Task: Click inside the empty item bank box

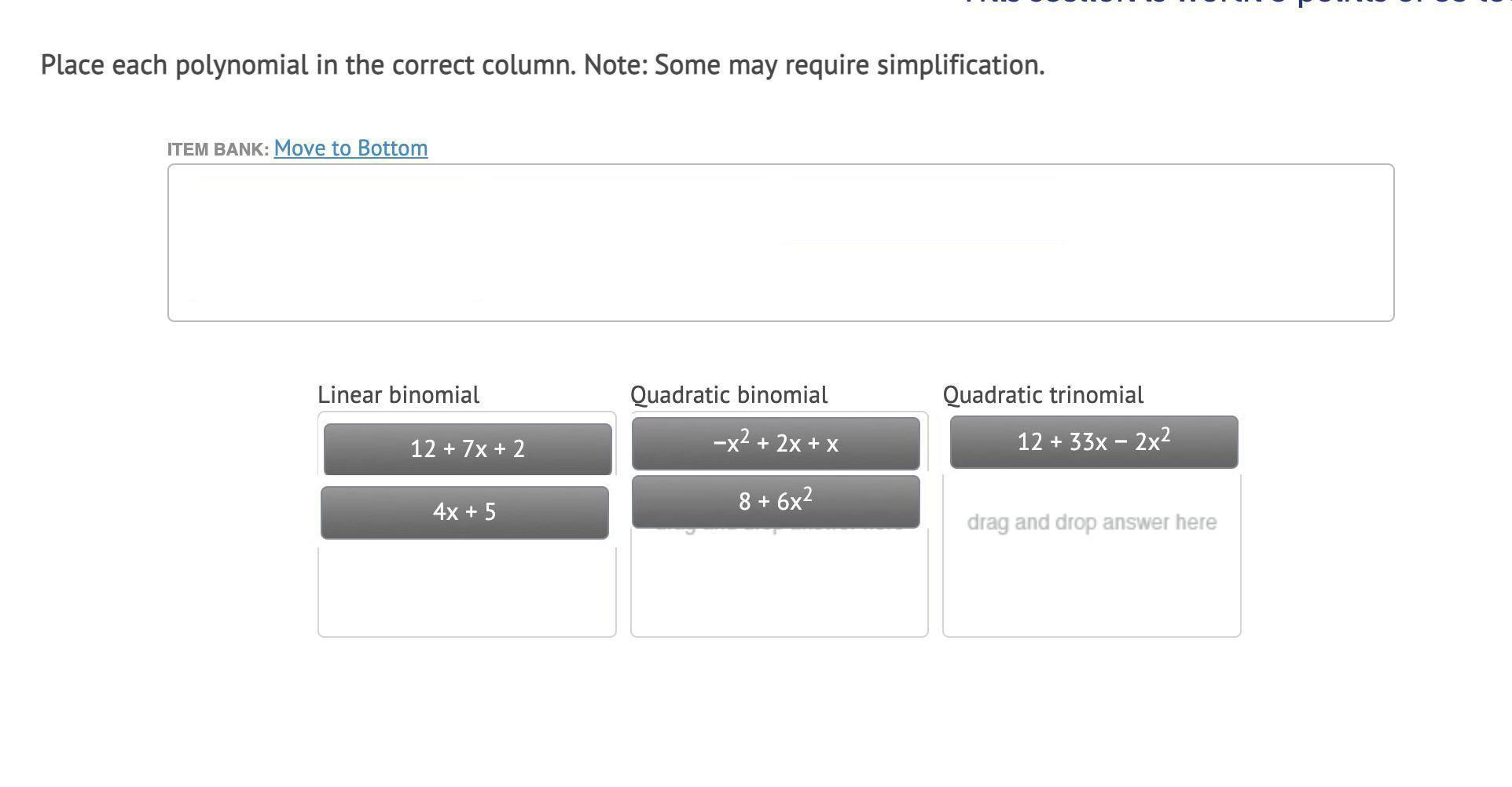Action: (780, 243)
